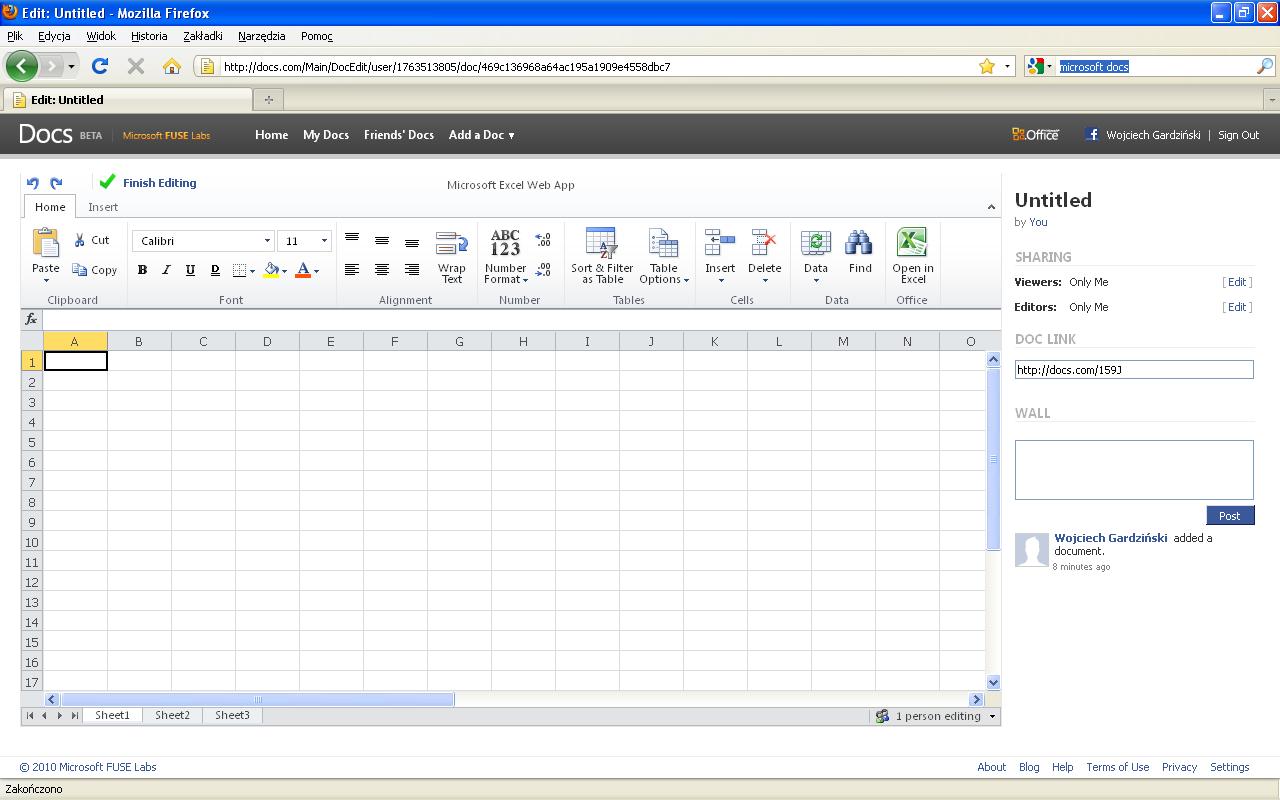Underline the cell text
1280x800 pixels.
pos(190,270)
